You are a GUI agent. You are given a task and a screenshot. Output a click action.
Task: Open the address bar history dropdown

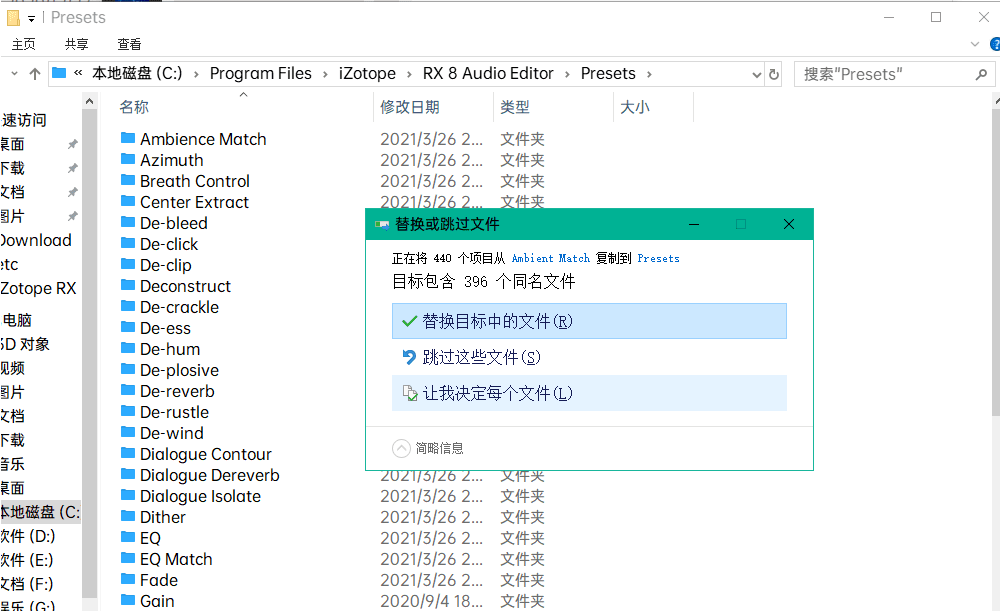[x=756, y=74]
